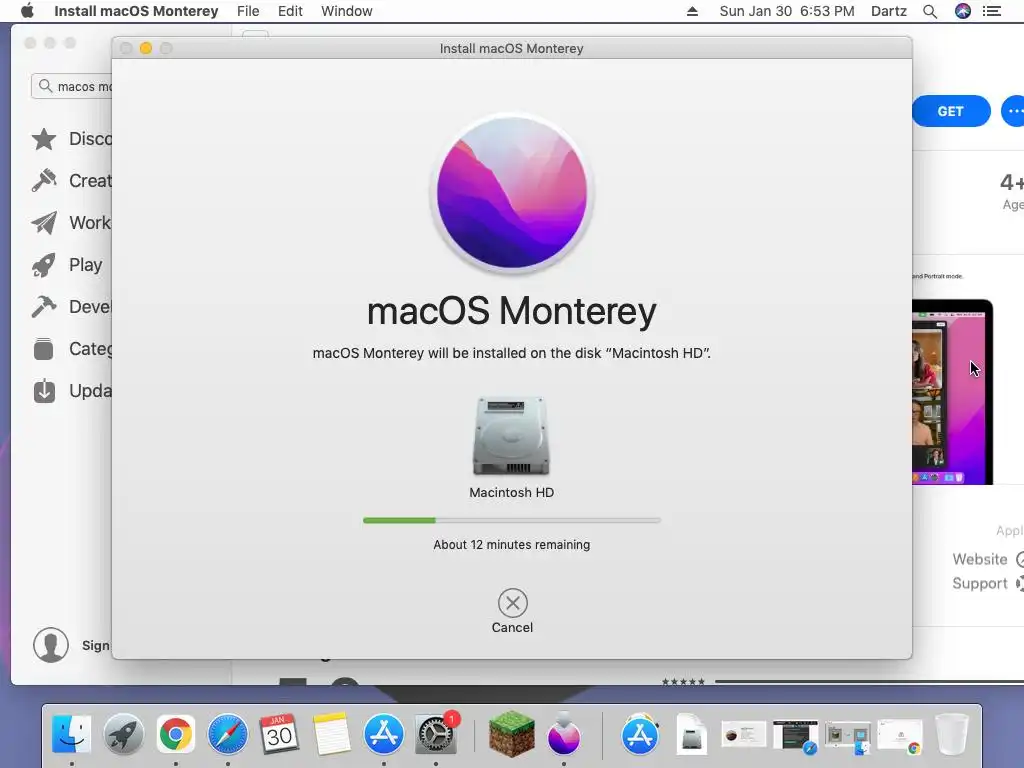This screenshot has width=1024, height=768.
Task: Open minimized Safari window in Dock
Action: point(795,737)
